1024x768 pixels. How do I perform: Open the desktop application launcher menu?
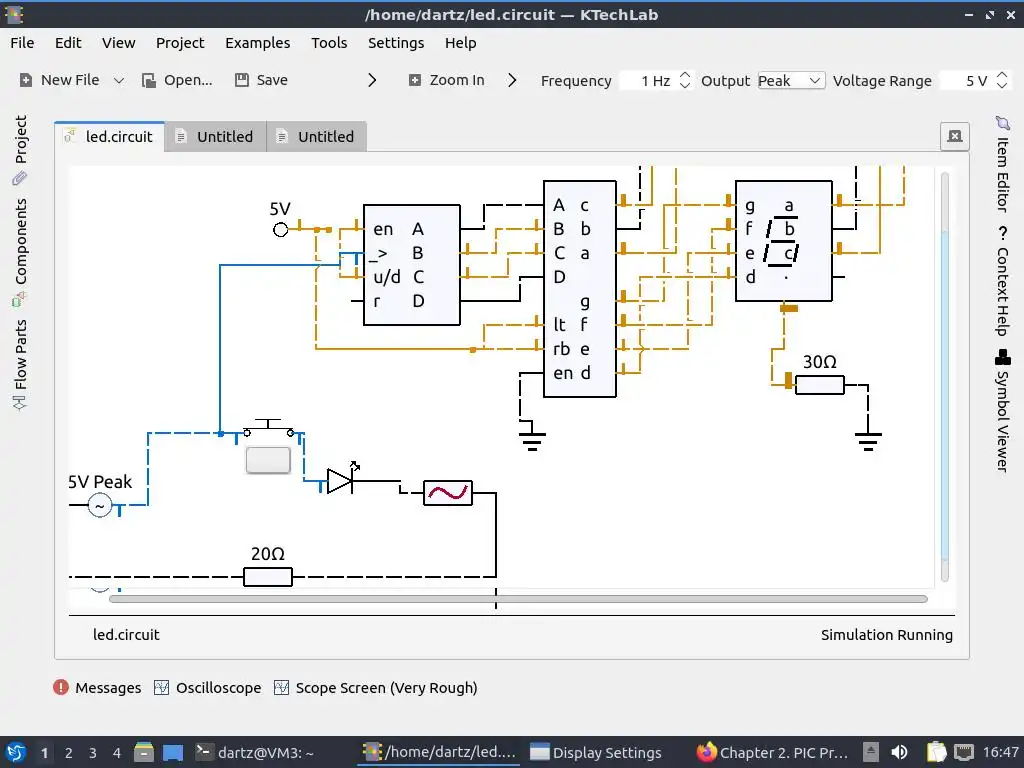(x=16, y=752)
